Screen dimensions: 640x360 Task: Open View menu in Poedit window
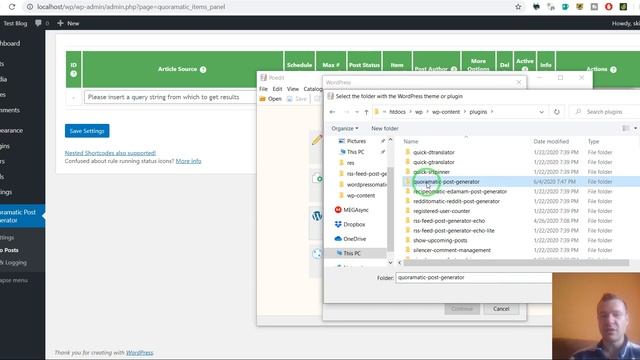click(293, 89)
